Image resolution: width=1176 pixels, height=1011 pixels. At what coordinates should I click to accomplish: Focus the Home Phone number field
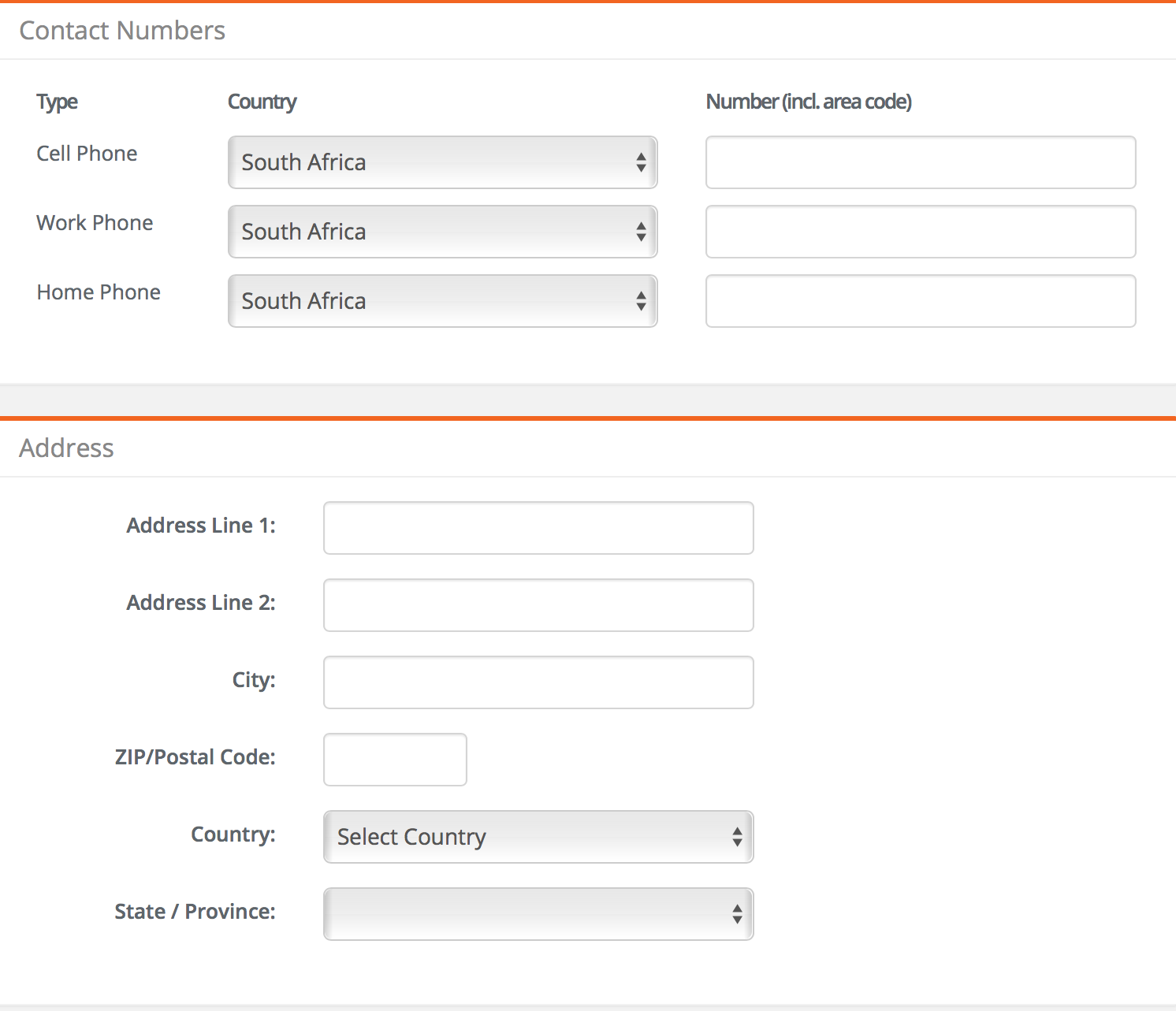(921, 301)
